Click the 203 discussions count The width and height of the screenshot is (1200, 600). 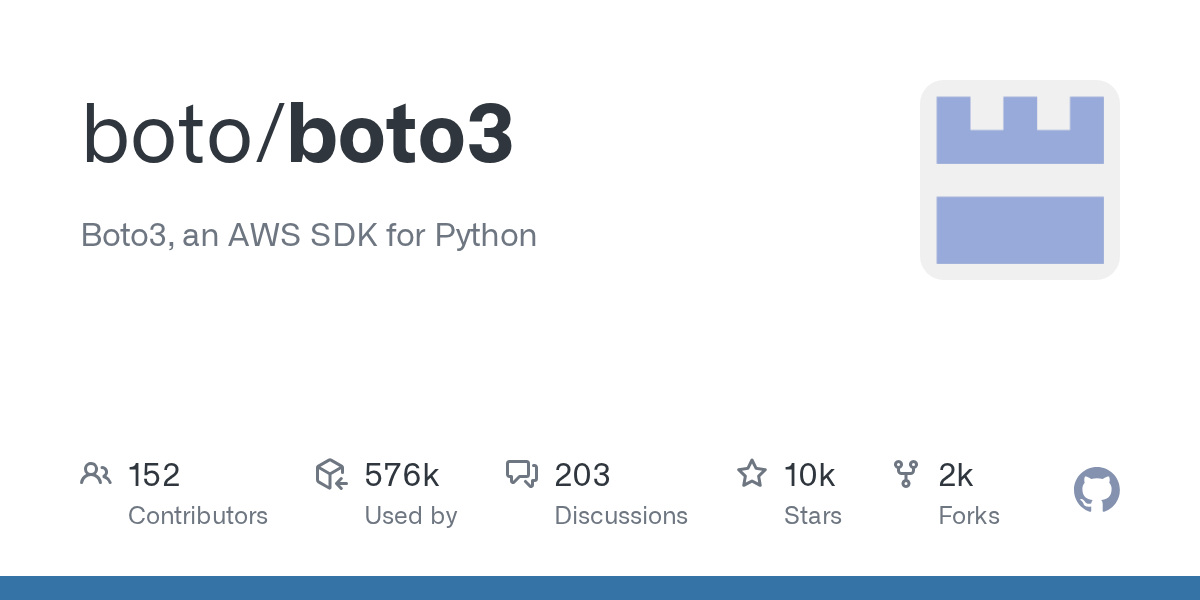coord(582,475)
